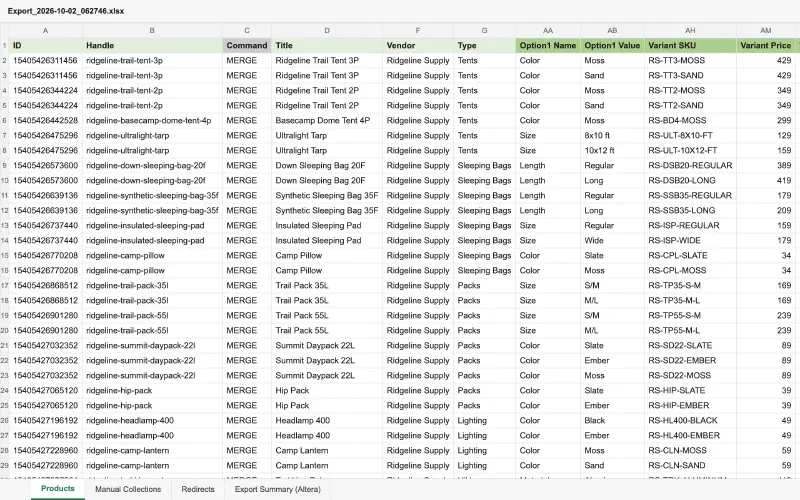Select cell RS-TP35-S-M
800x500 pixels.
pos(690,285)
